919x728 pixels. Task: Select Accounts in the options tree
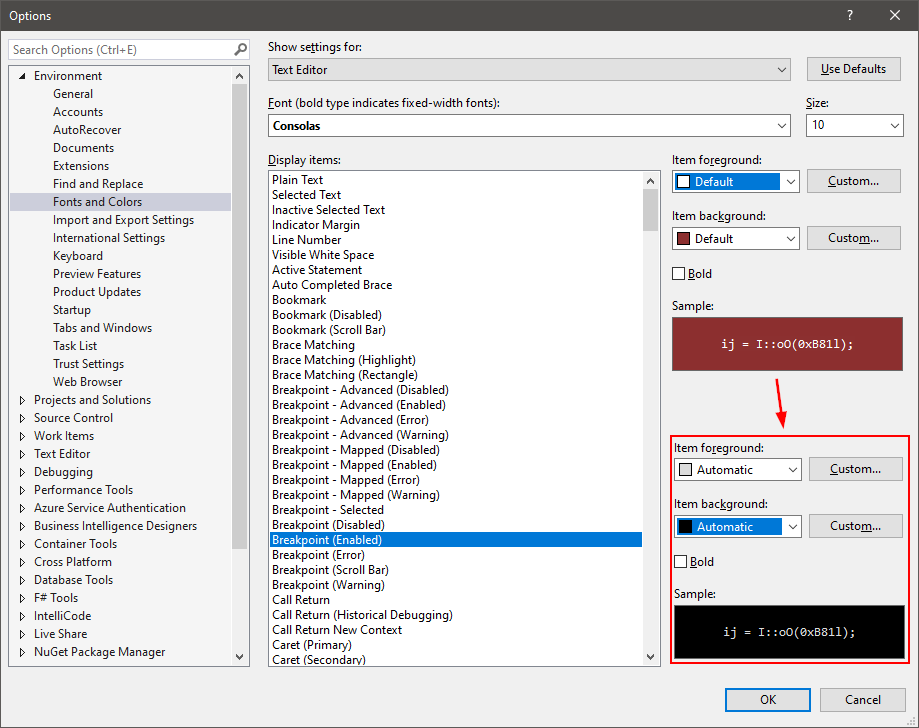coord(78,112)
